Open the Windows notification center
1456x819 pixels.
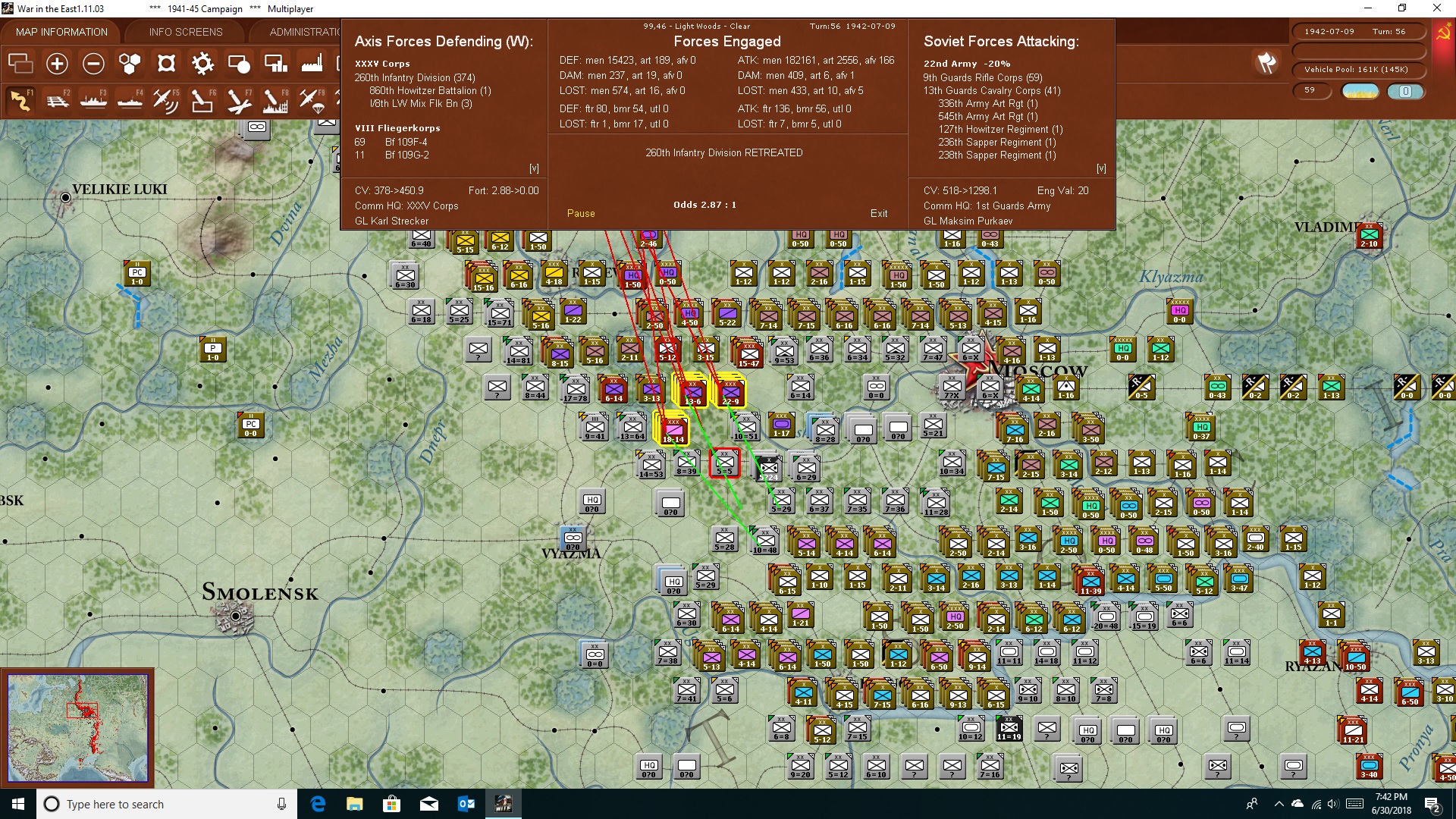pos(1432,805)
